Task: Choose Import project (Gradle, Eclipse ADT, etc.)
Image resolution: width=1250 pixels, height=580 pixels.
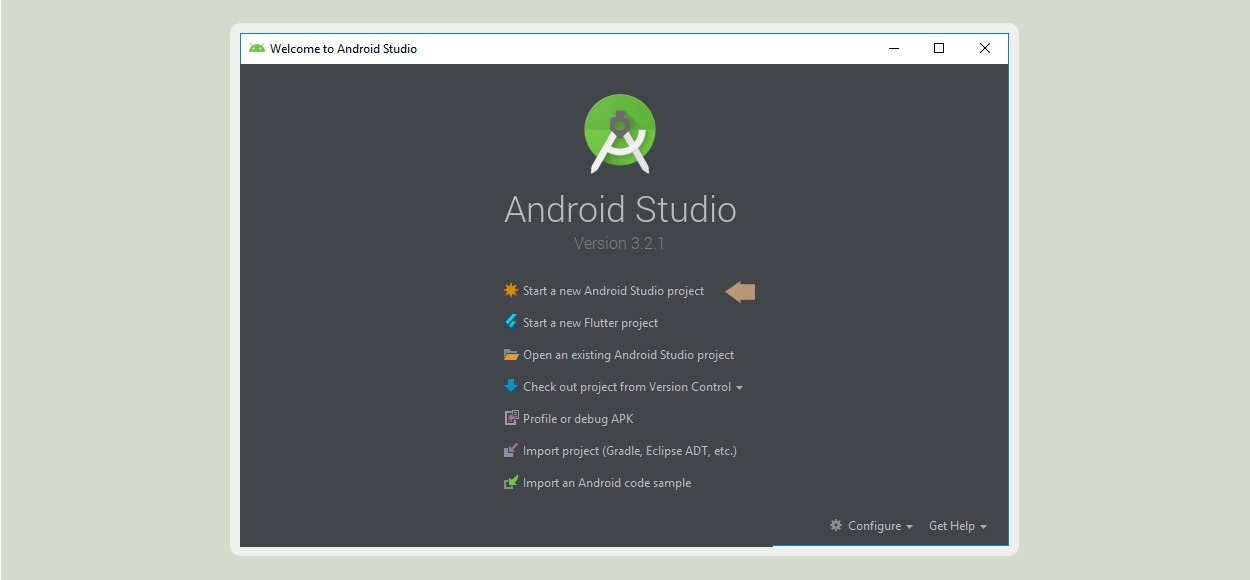Action: click(x=630, y=451)
